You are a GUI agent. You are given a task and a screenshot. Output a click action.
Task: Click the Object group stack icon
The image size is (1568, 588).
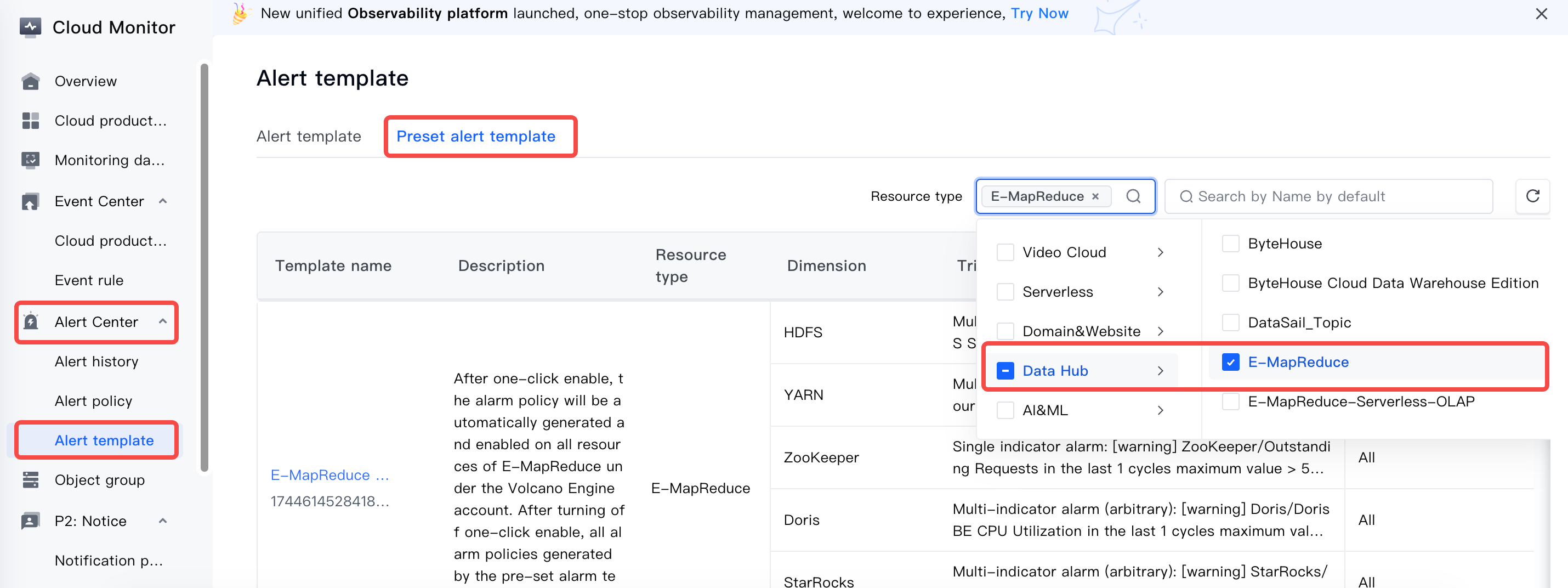coord(31,479)
